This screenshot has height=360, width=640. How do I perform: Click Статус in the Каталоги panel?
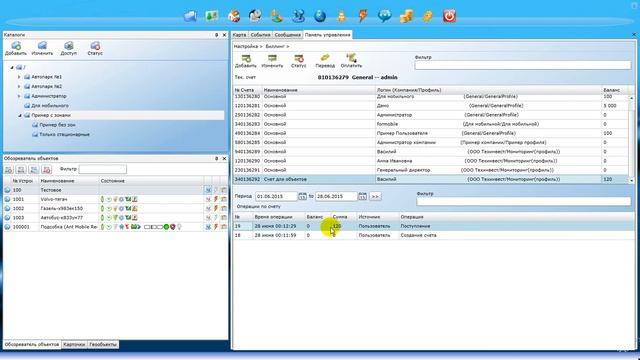click(x=95, y=48)
